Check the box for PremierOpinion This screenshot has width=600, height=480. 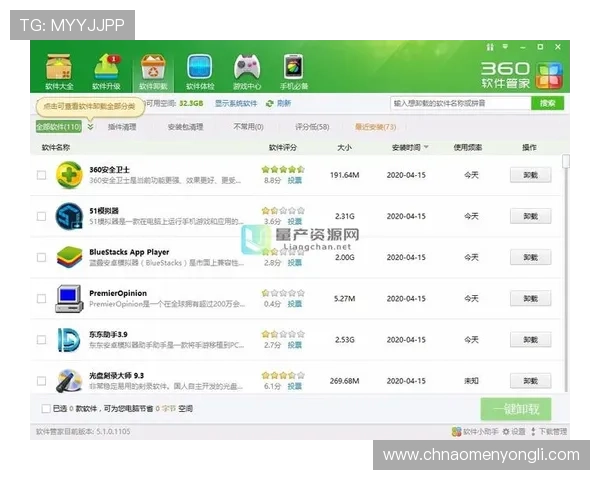coord(41,299)
